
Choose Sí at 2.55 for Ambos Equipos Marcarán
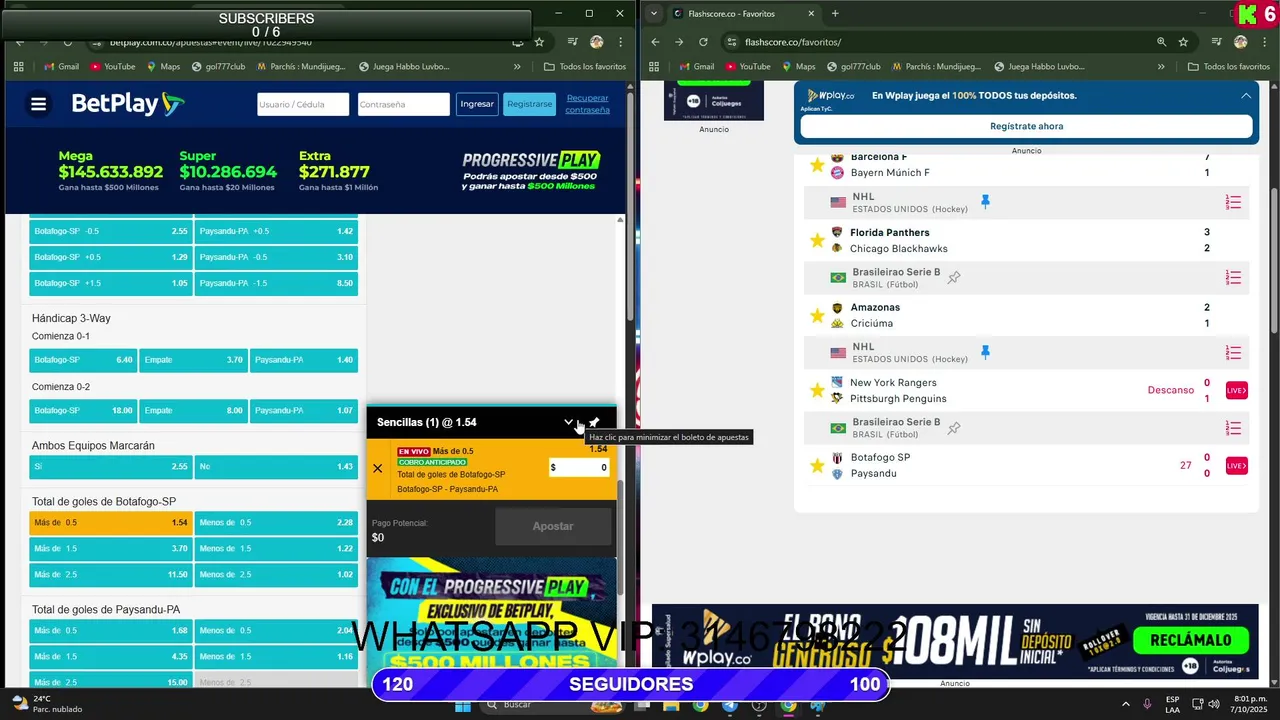(111, 467)
